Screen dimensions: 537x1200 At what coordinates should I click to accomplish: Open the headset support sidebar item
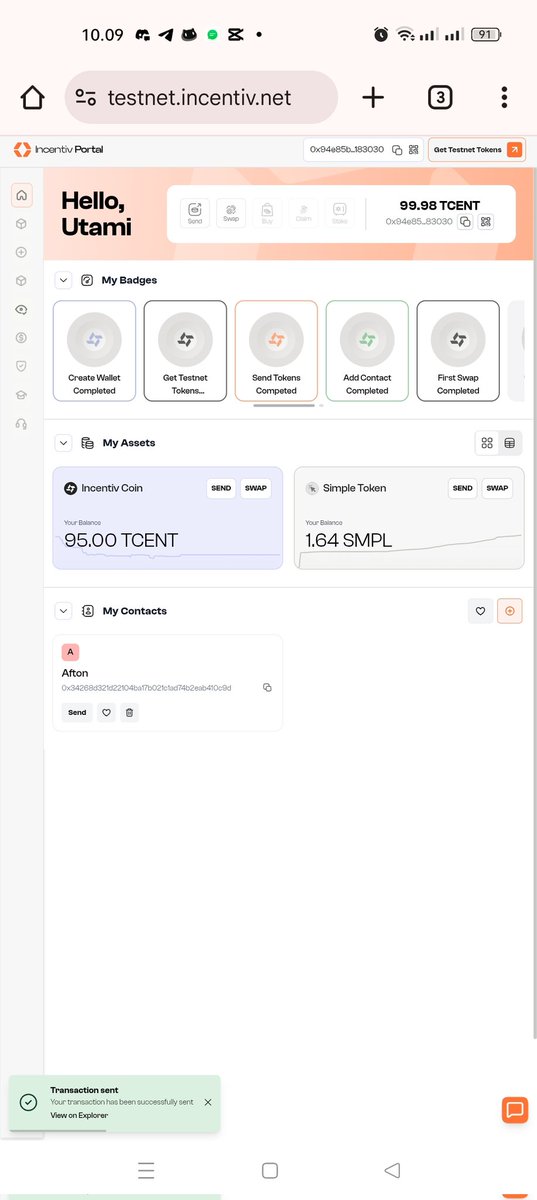click(x=22, y=423)
